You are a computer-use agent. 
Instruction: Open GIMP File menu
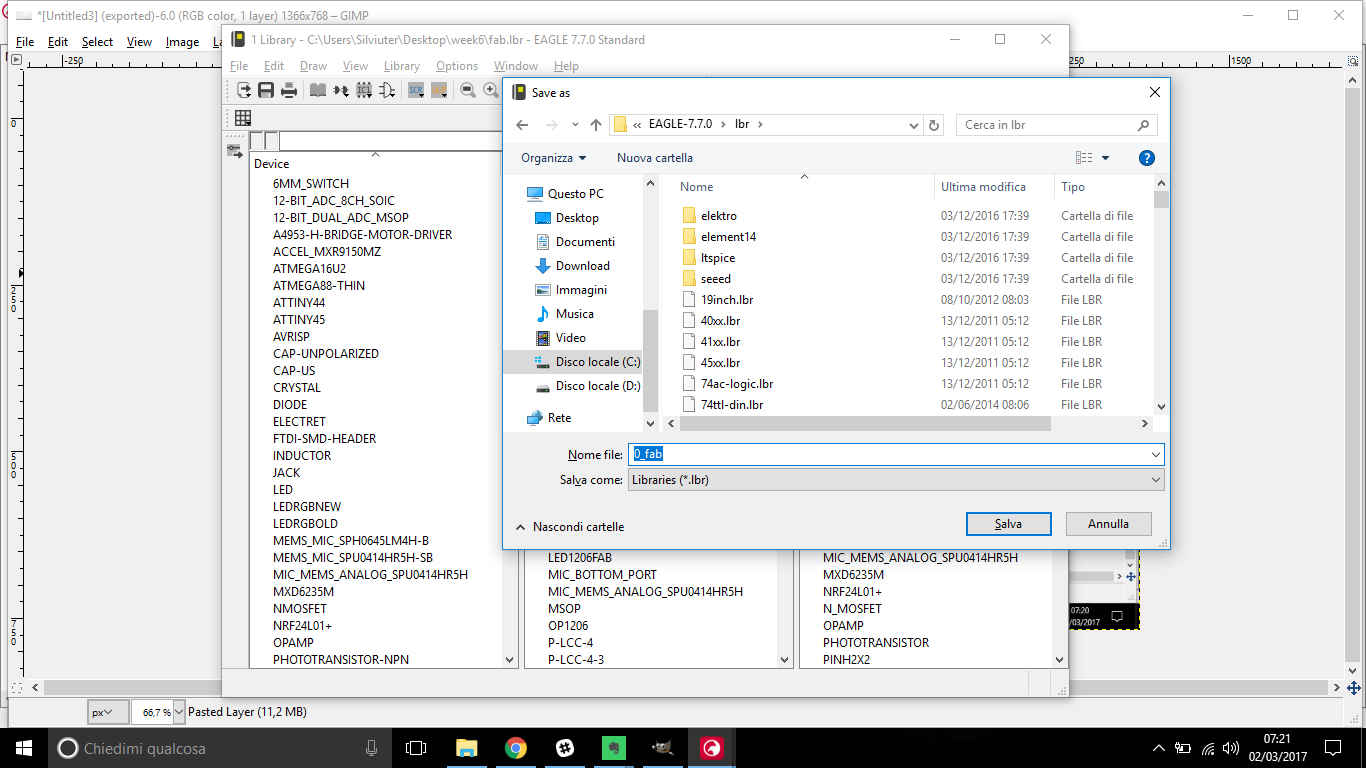coord(25,42)
